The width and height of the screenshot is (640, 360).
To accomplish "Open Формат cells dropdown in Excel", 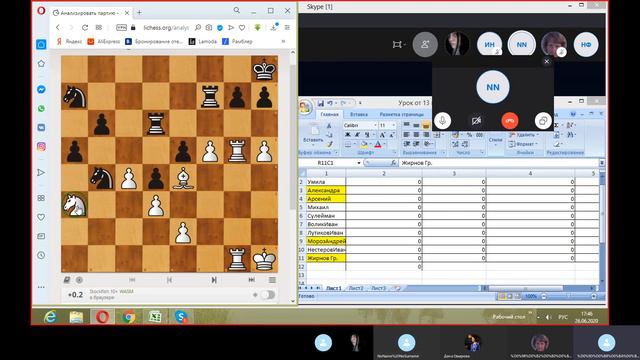I will point(524,144).
